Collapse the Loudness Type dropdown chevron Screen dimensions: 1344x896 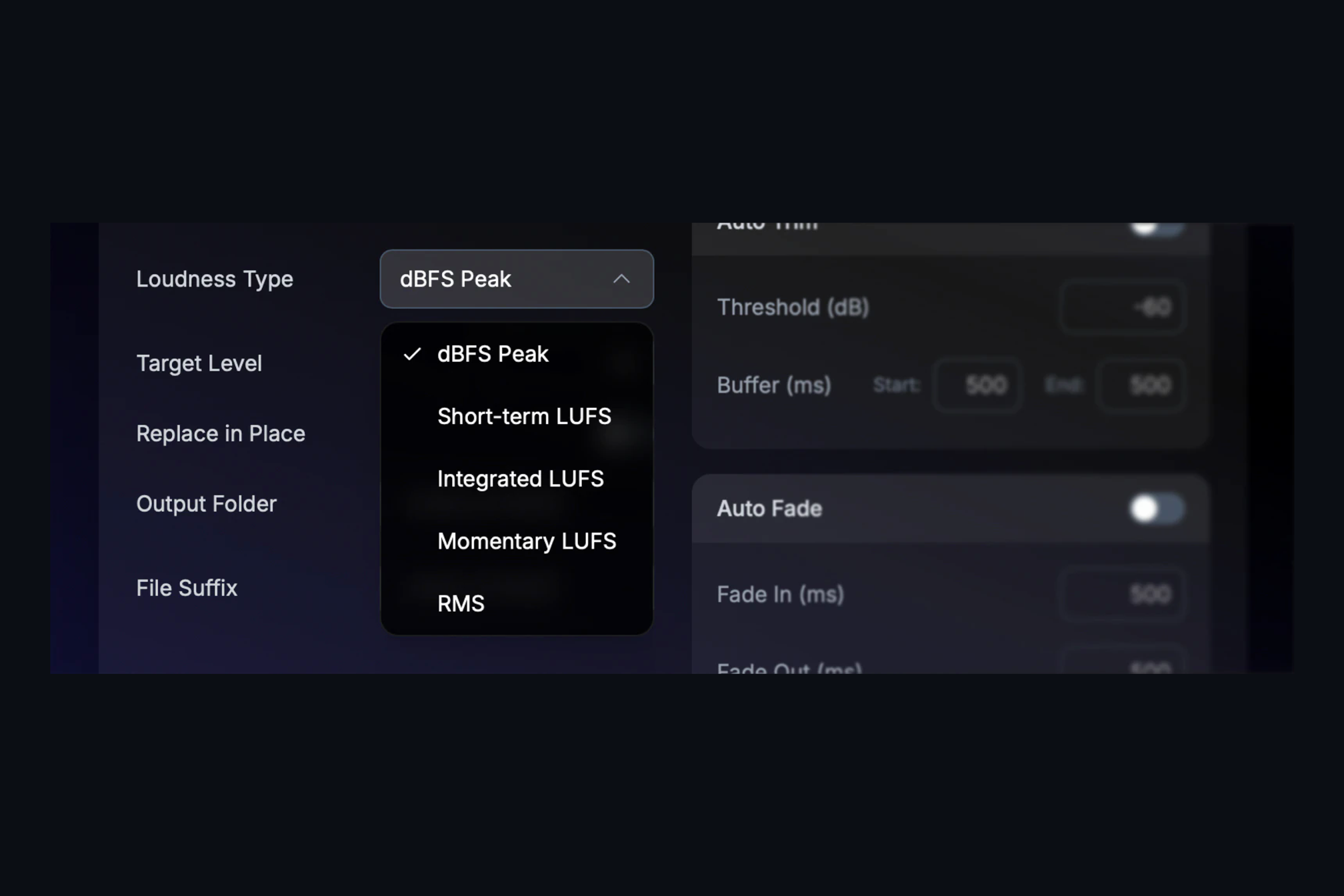click(621, 279)
